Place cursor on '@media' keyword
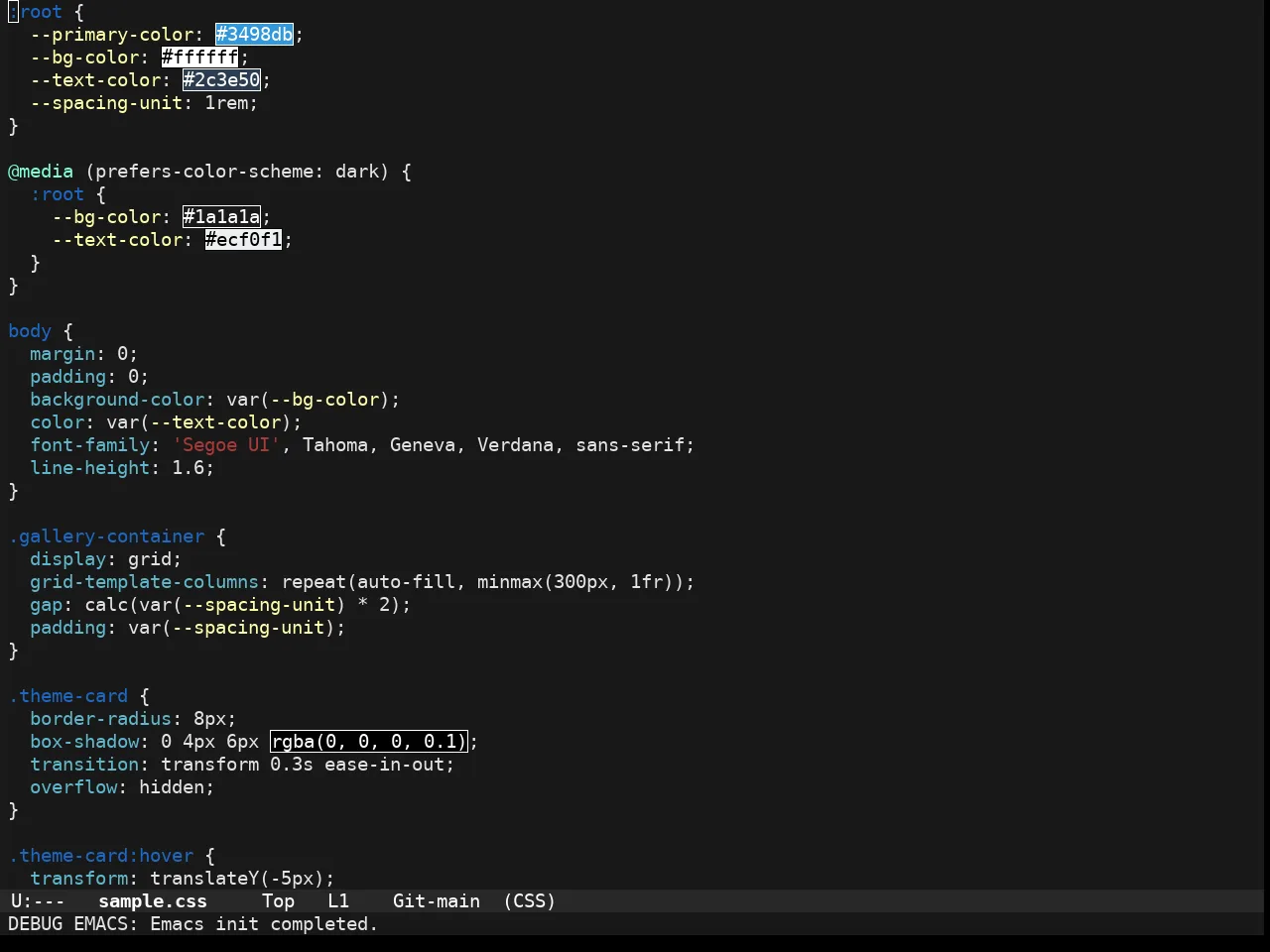Screen dimensions: 1270x952 [41, 172]
